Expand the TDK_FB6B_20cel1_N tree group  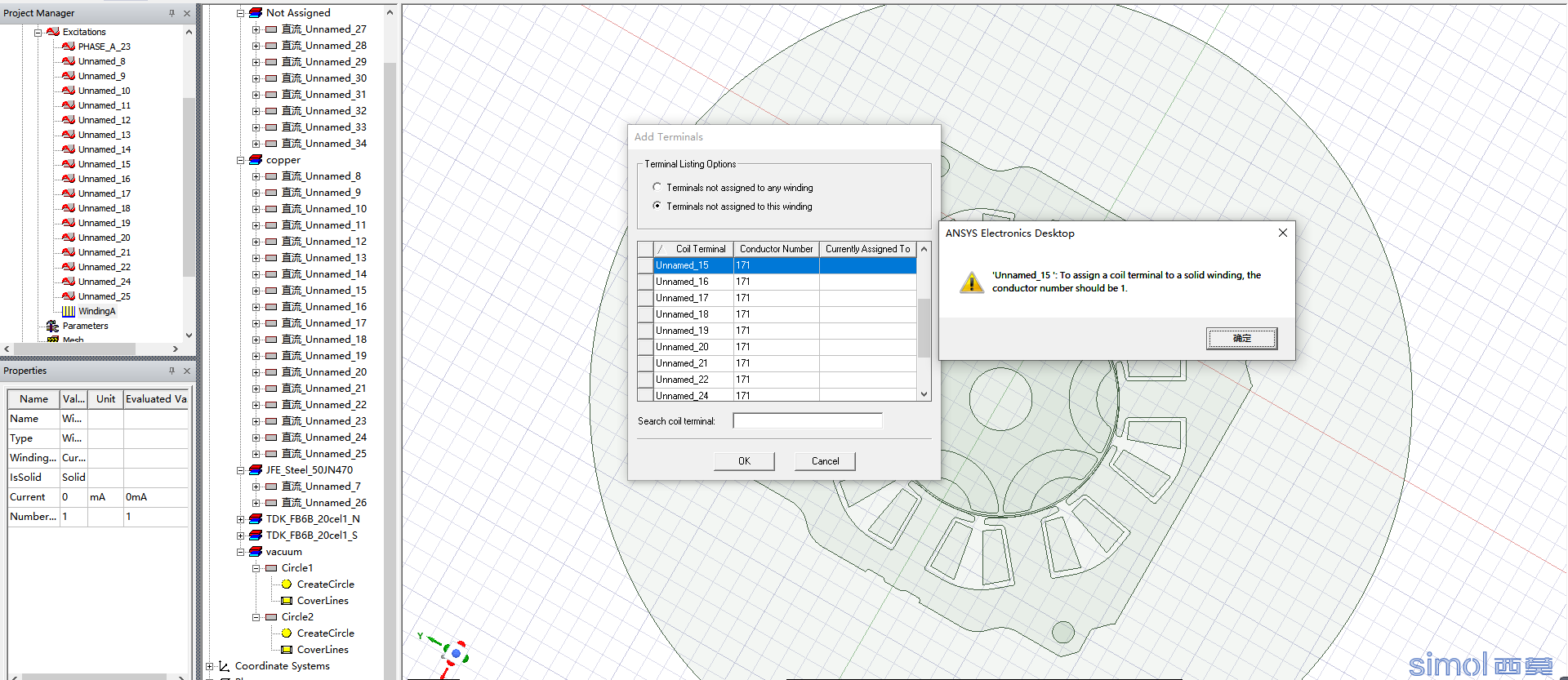click(240, 519)
